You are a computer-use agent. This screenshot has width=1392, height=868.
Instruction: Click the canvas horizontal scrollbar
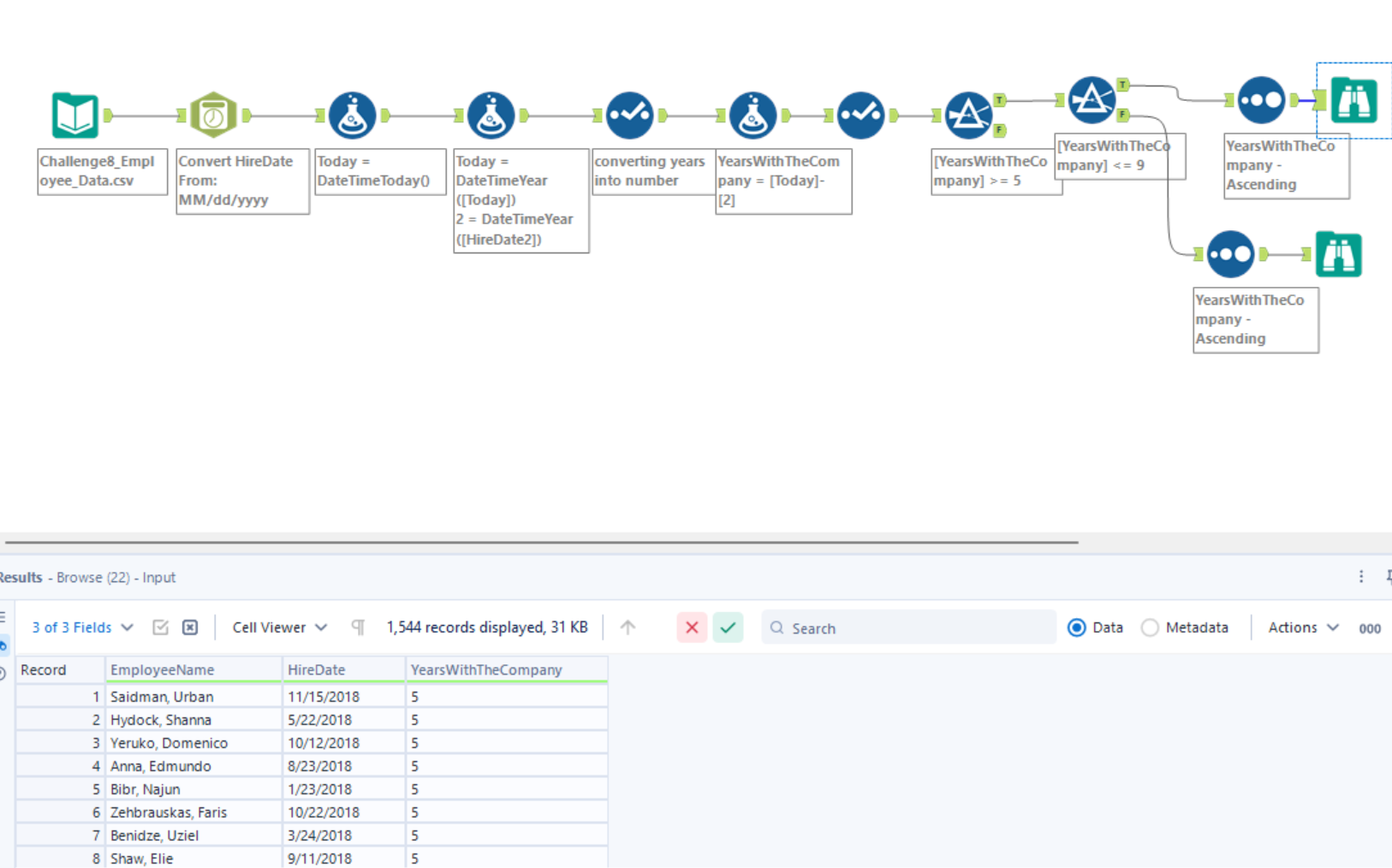(x=541, y=542)
